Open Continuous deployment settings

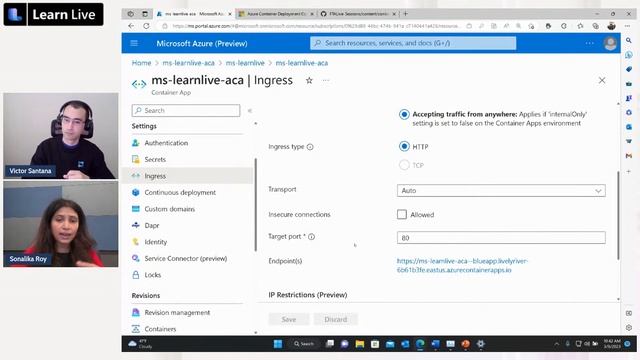[180, 193]
